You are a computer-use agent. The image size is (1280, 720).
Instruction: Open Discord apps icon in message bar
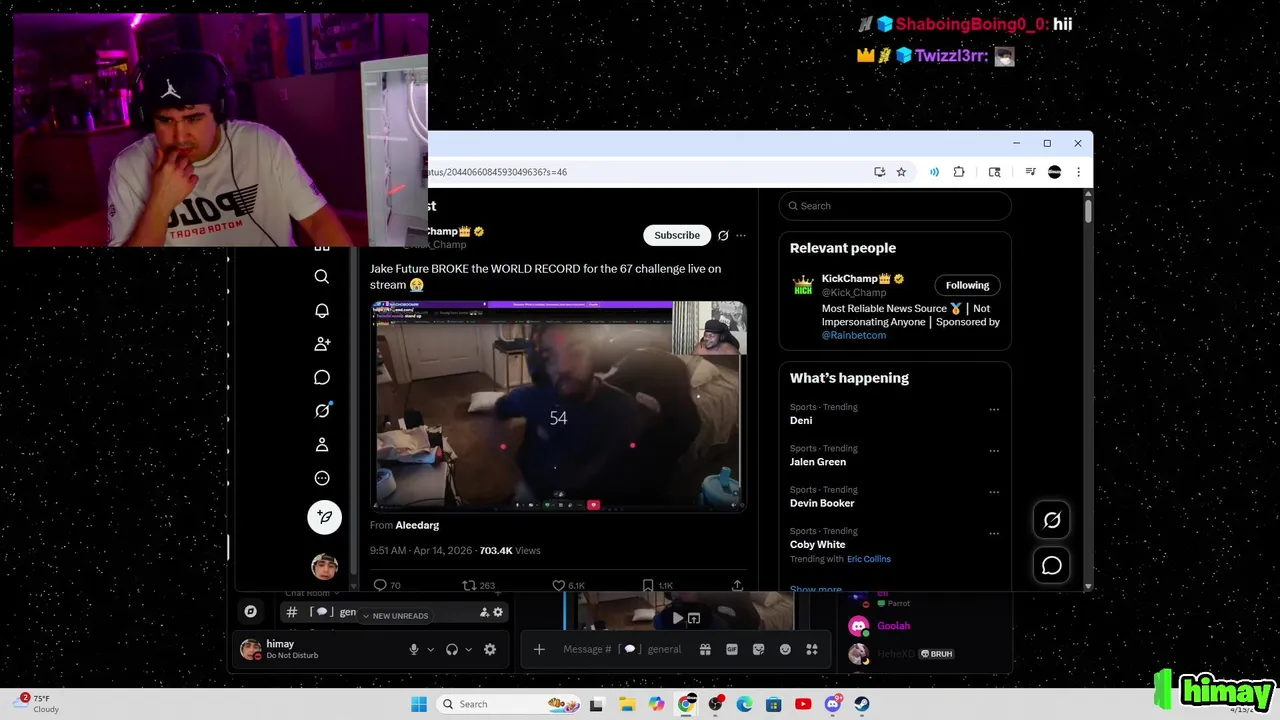(x=812, y=649)
